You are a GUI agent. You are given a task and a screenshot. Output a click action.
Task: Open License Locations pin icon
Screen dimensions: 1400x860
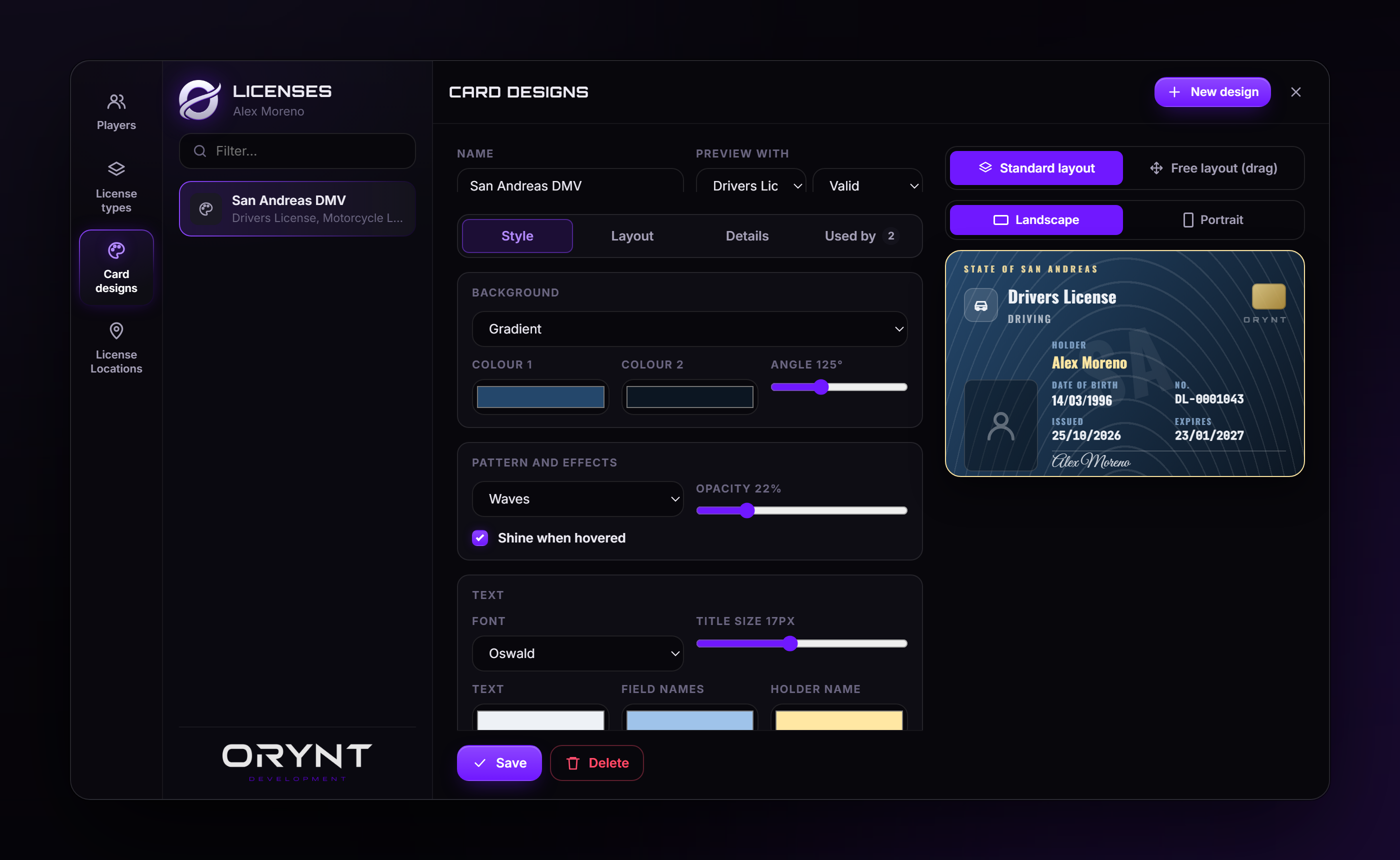pos(116,330)
